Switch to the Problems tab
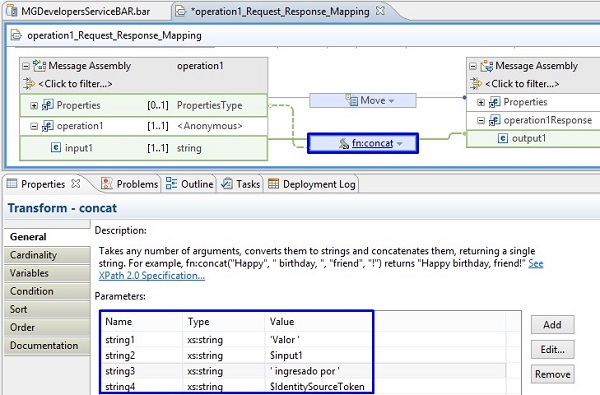The height and width of the screenshot is (395, 600). [130, 184]
